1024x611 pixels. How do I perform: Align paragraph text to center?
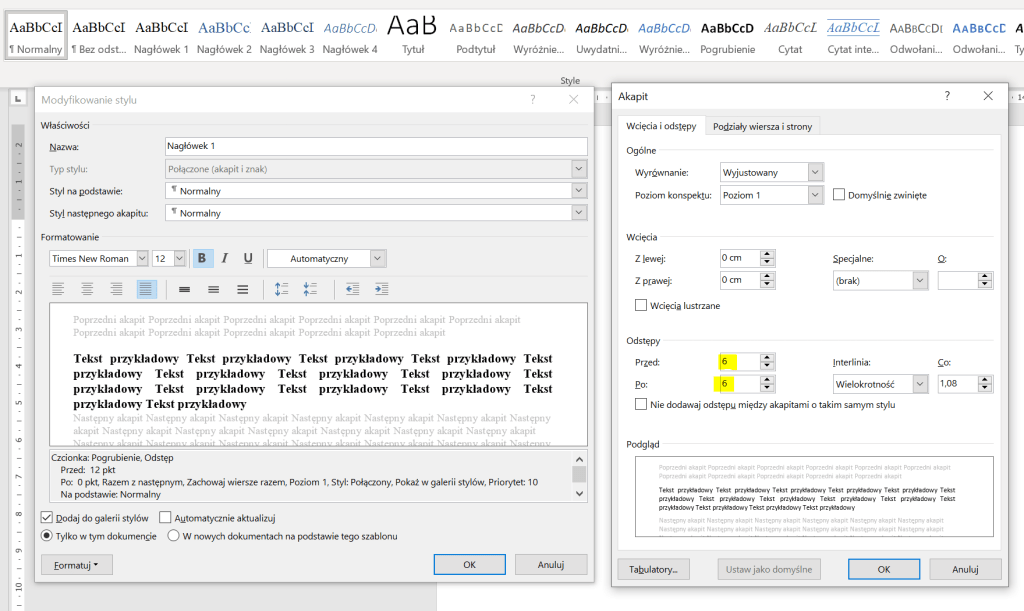88,289
